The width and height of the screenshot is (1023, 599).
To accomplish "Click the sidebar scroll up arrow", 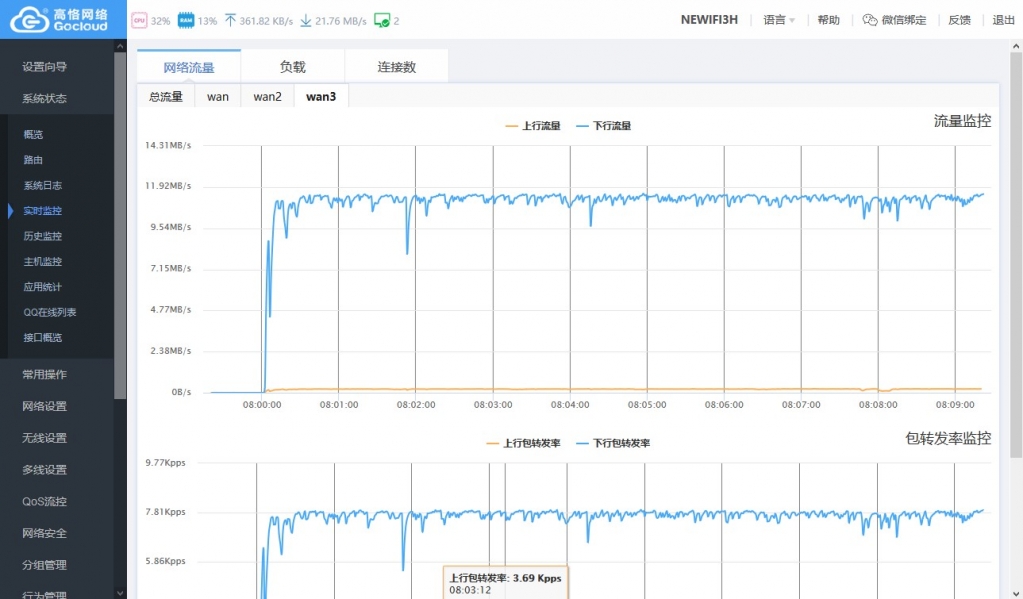I will click(x=120, y=46).
